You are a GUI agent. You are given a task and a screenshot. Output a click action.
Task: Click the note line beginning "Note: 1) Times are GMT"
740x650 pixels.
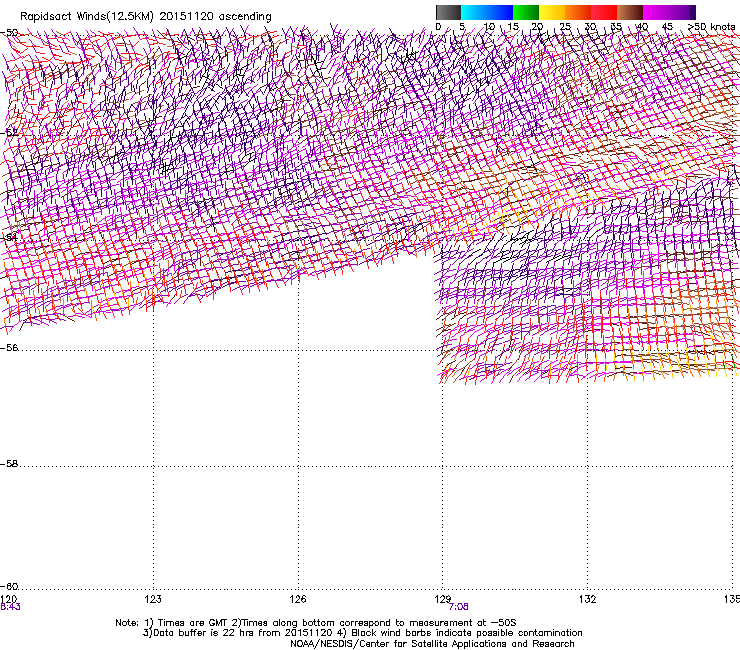coord(316,623)
